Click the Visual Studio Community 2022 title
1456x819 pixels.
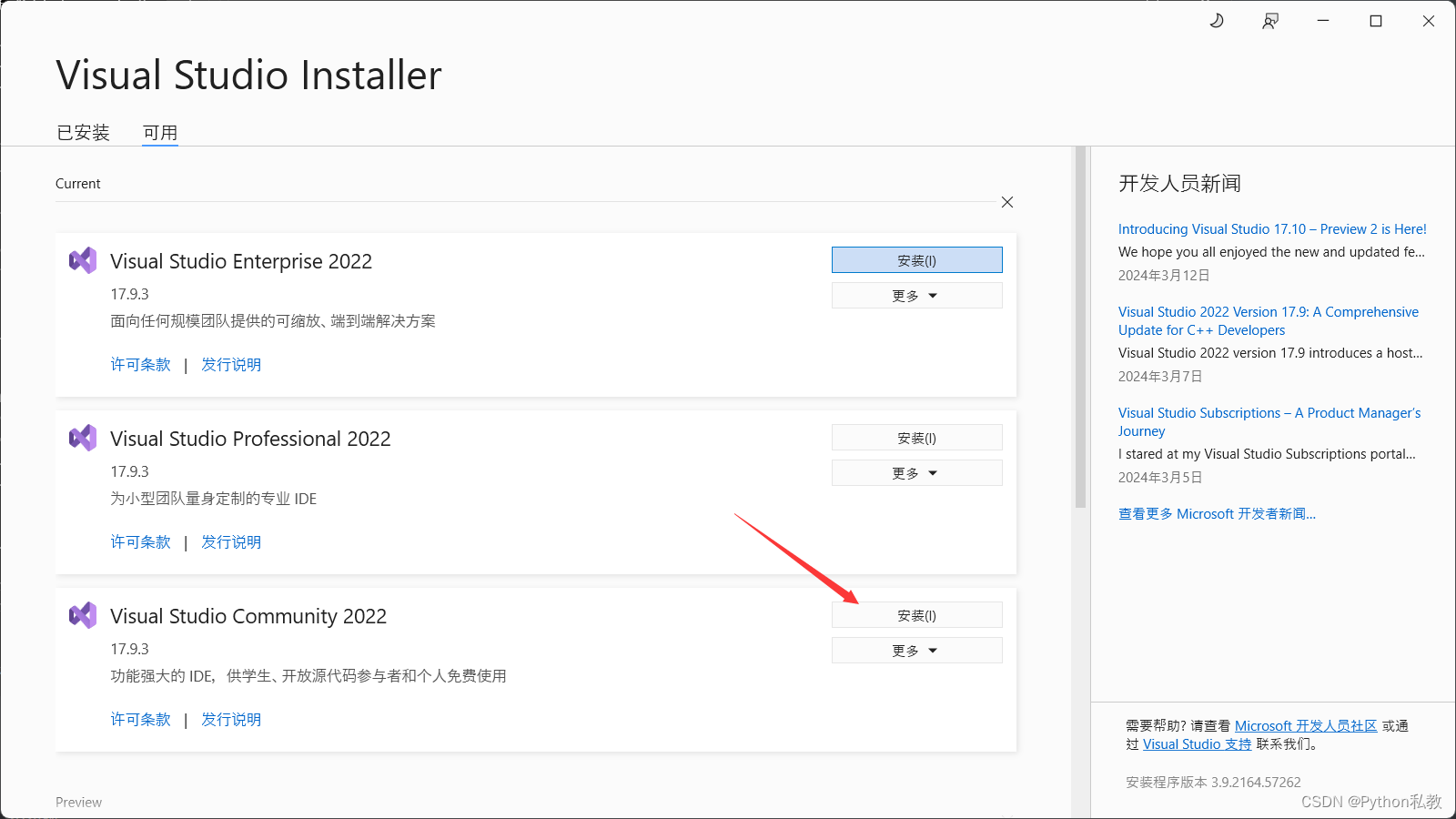pos(248,616)
